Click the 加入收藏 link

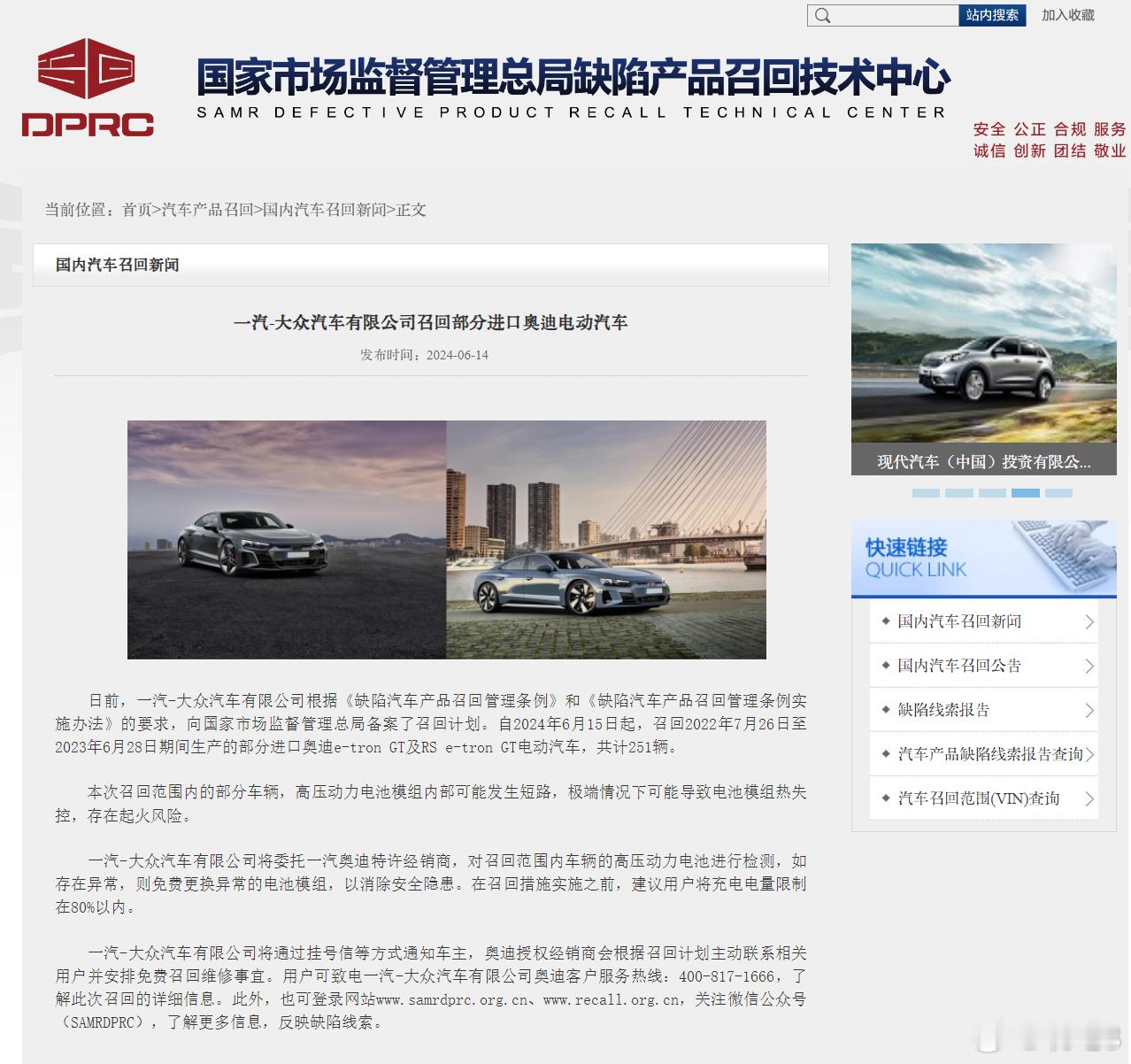click(1067, 15)
